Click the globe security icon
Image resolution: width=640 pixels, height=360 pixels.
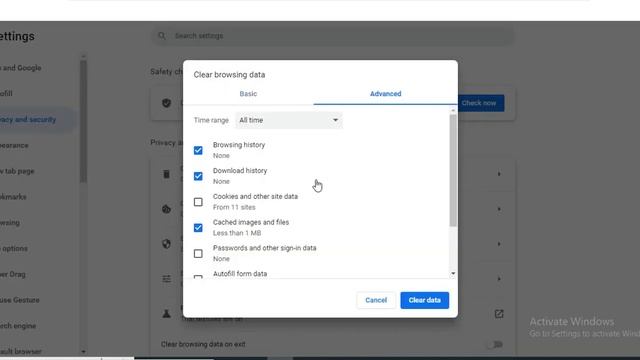(x=167, y=244)
